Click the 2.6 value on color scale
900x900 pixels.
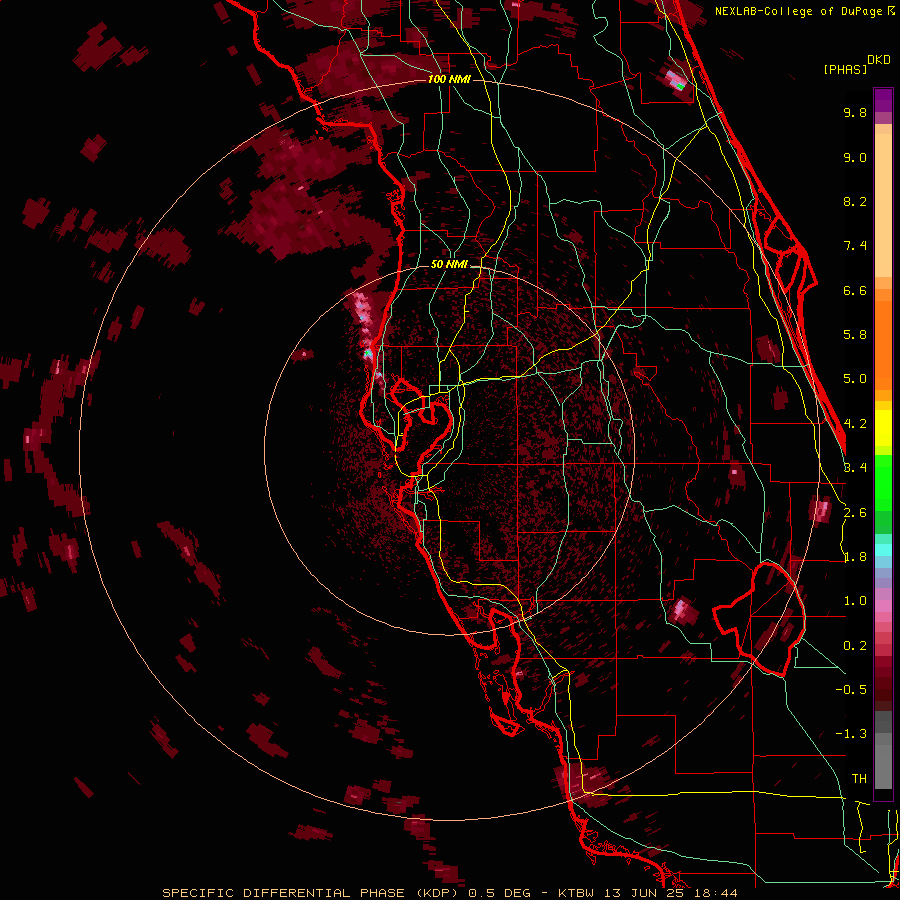point(855,513)
